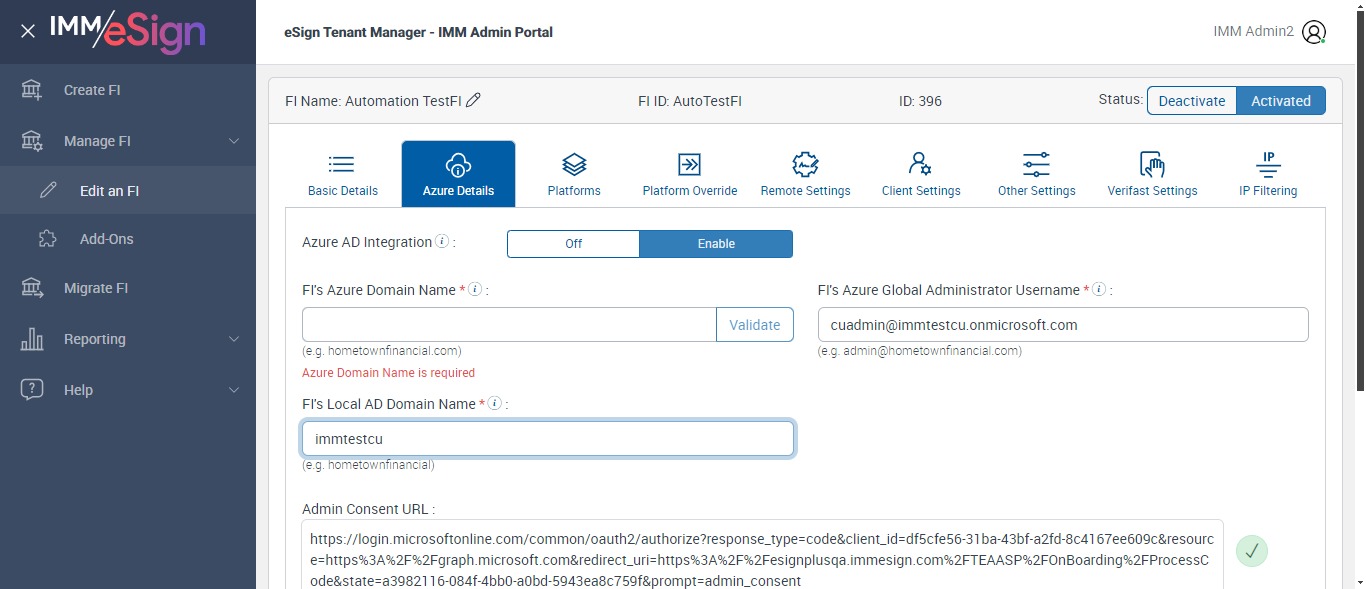Click the green checkmark beside Admin Consent URL
Viewport: 1366px width, 589px height.
click(x=1252, y=551)
